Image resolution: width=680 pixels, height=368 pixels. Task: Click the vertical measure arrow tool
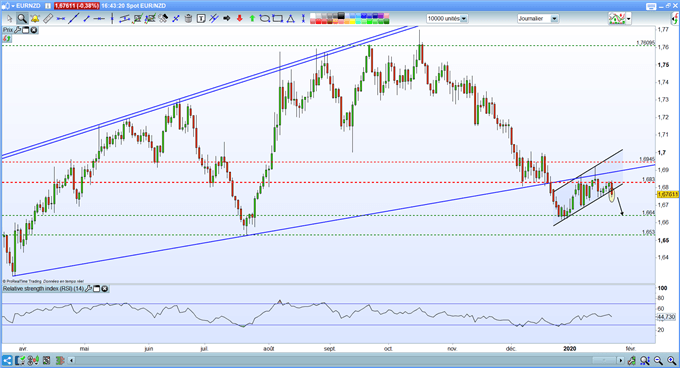(303, 19)
